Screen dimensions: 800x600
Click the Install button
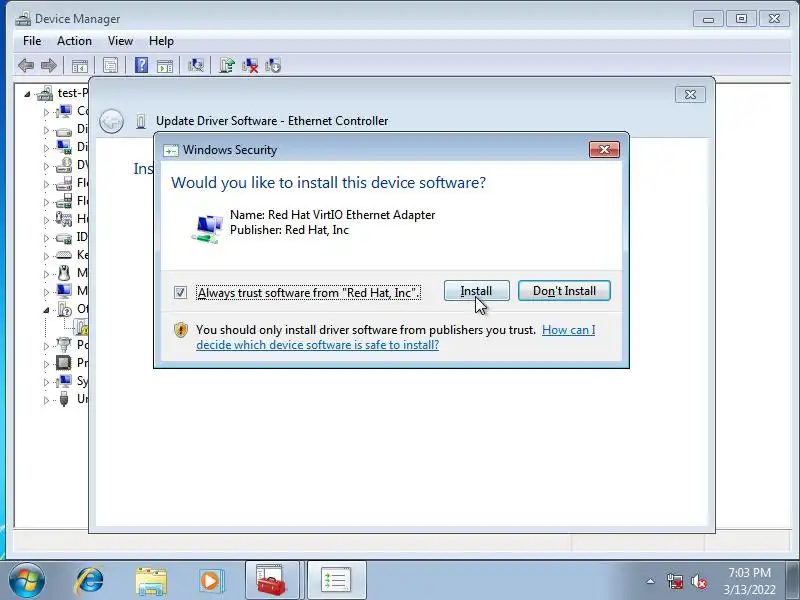[477, 291]
